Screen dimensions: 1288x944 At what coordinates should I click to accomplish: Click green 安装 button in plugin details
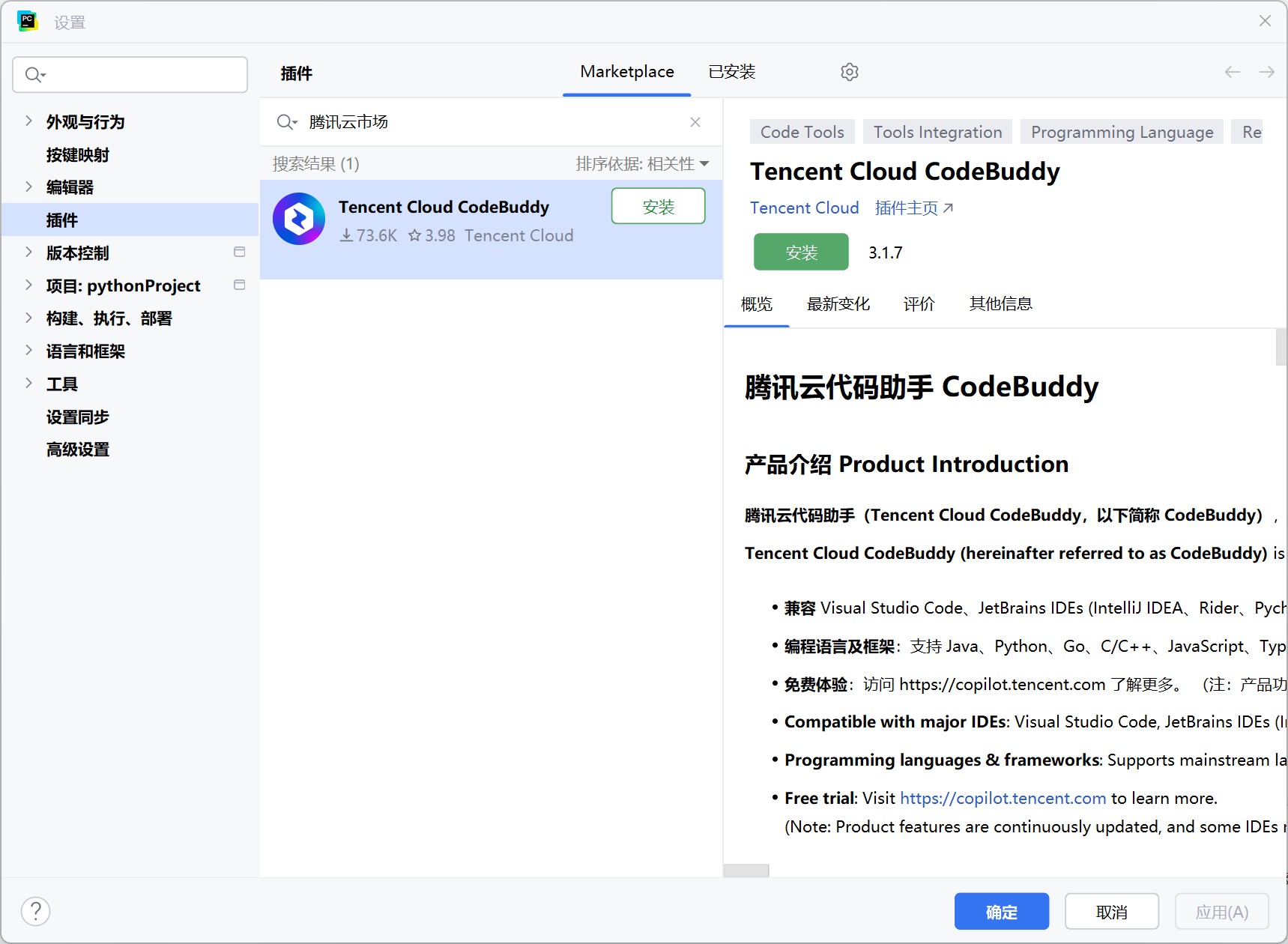pos(801,252)
